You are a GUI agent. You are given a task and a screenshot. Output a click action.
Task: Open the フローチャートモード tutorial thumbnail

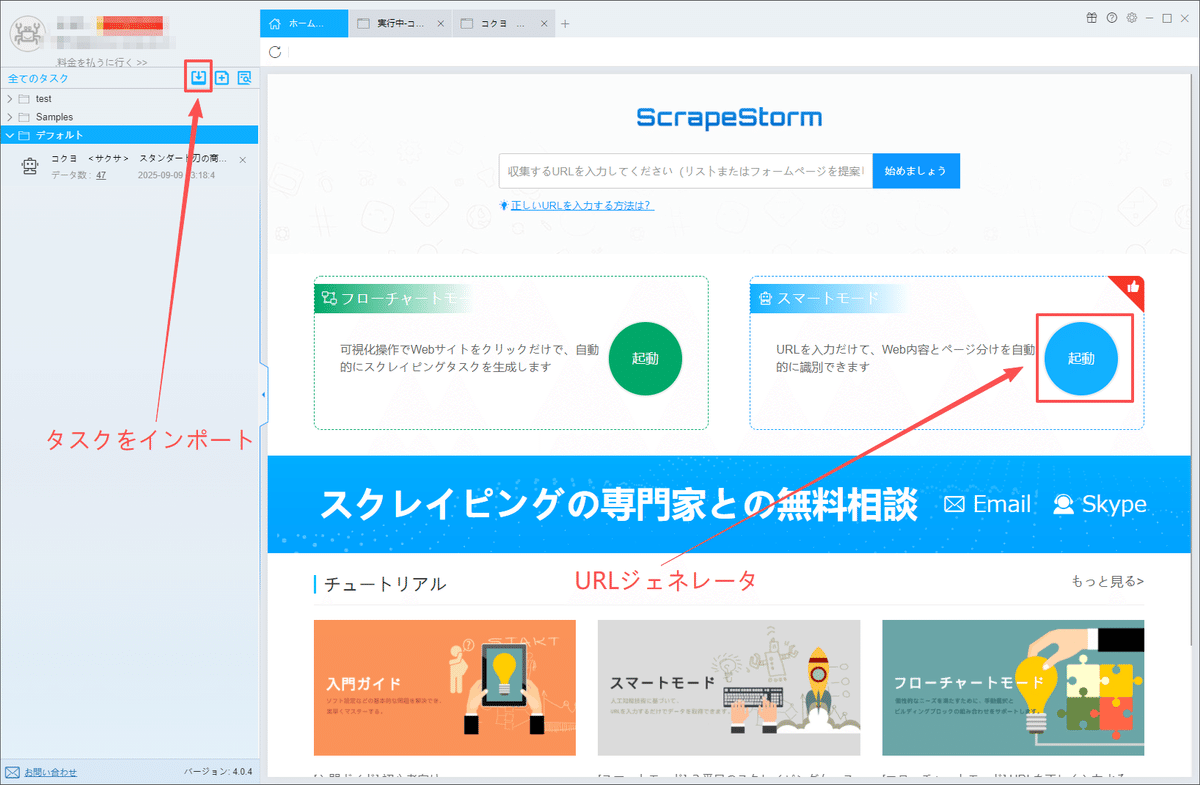click(1013, 688)
